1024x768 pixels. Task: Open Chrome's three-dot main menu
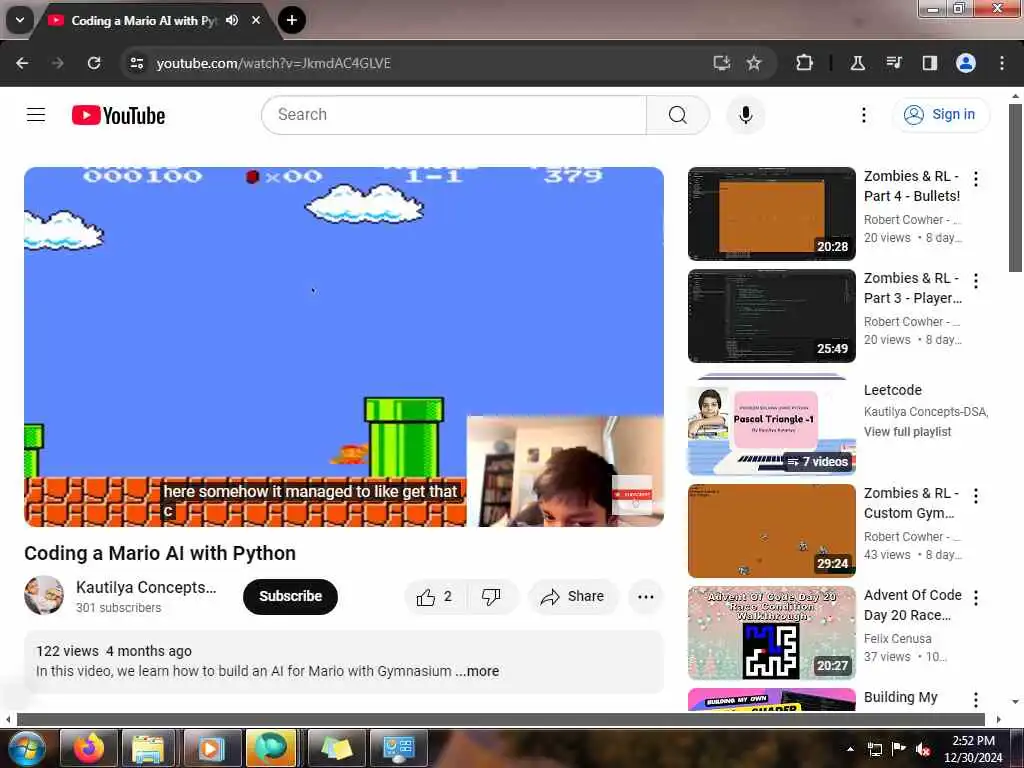1001,63
